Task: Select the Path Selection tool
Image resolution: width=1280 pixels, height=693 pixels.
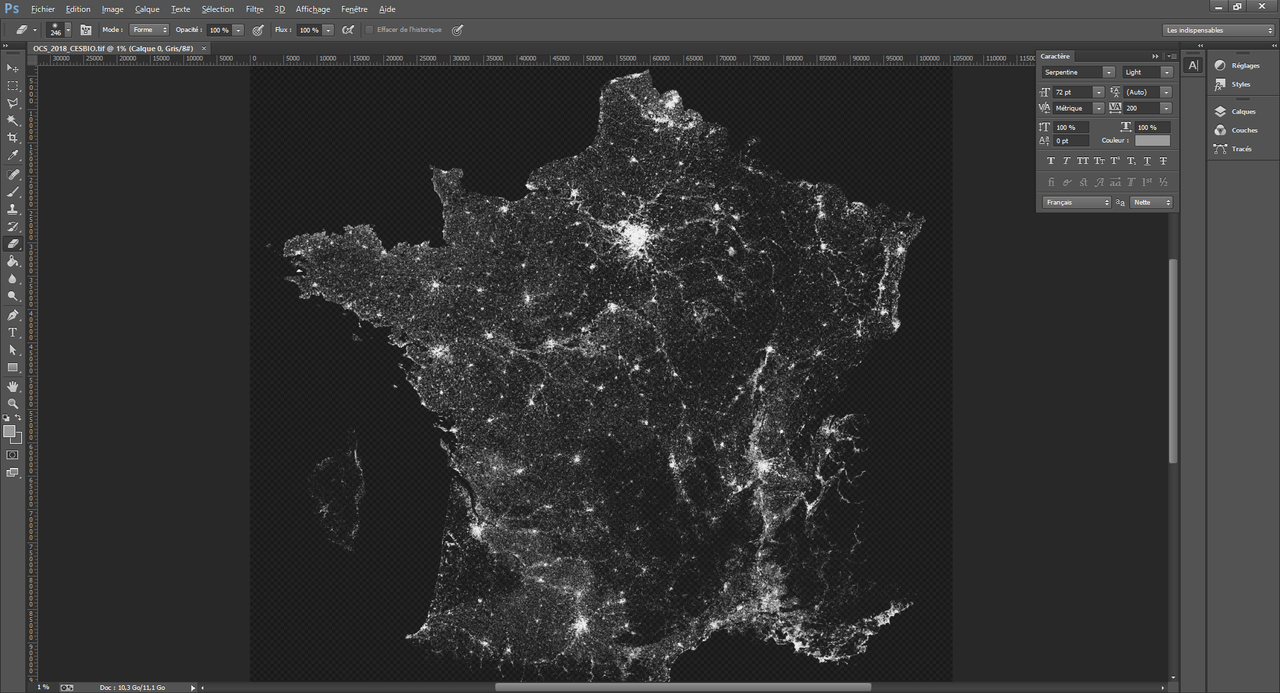Action: coord(13,350)
